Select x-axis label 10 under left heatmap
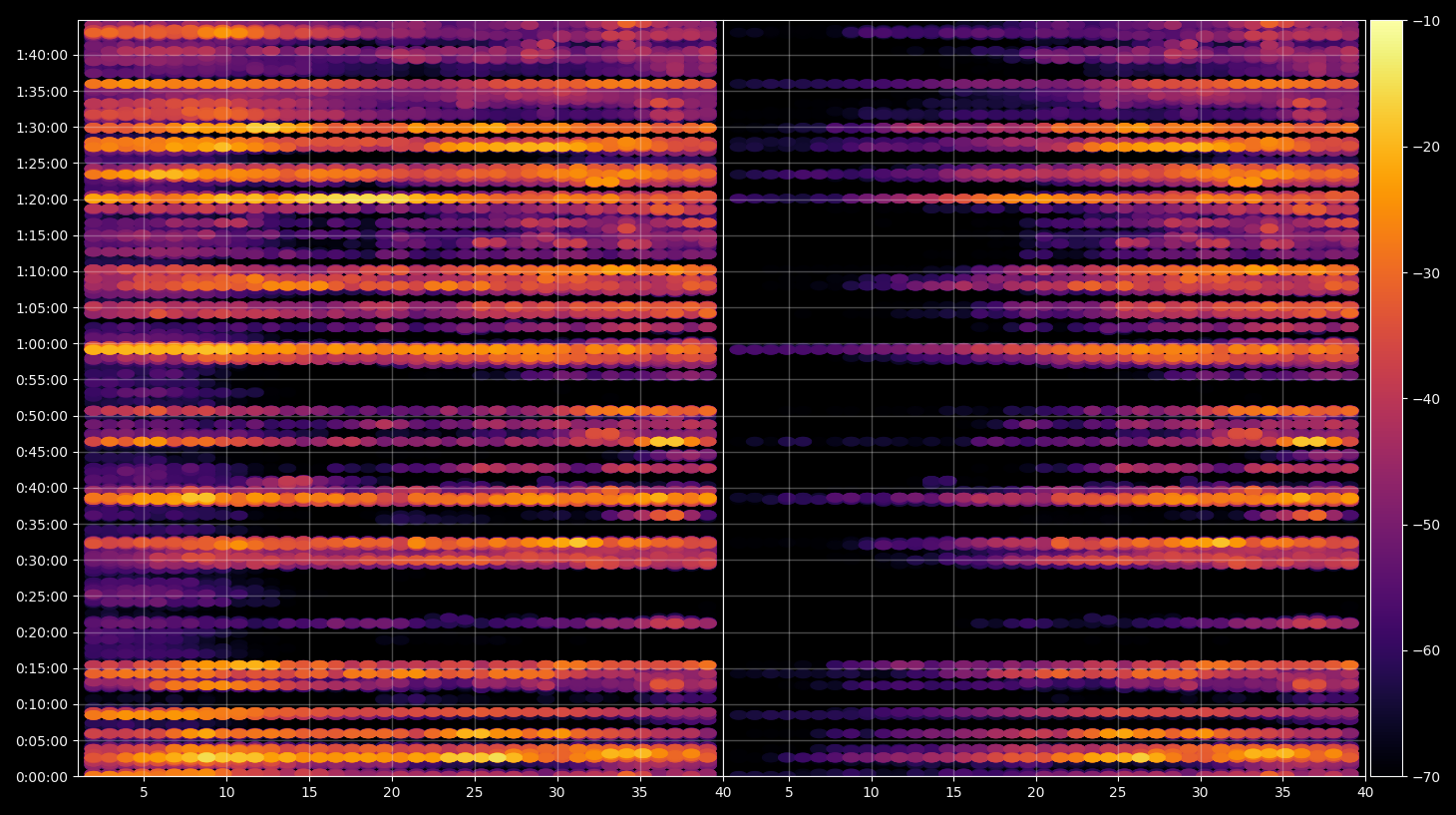Viewport: 1456px width, 815px height. [226, 793]
